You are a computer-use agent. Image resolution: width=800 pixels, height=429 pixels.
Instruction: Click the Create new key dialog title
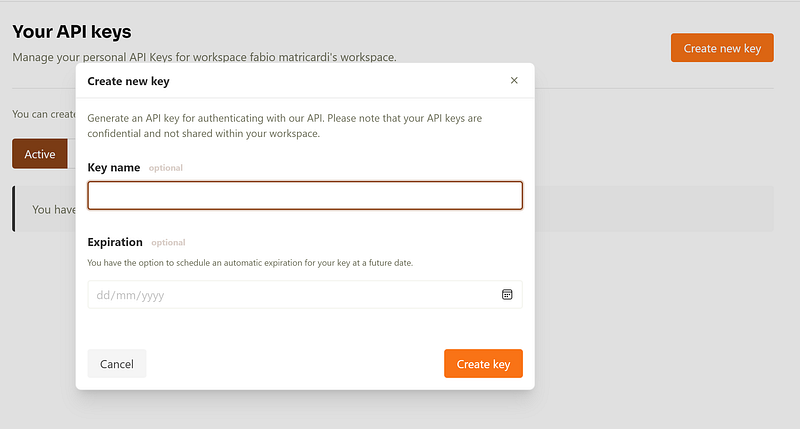pyautogui.click(x=128, y=81)
